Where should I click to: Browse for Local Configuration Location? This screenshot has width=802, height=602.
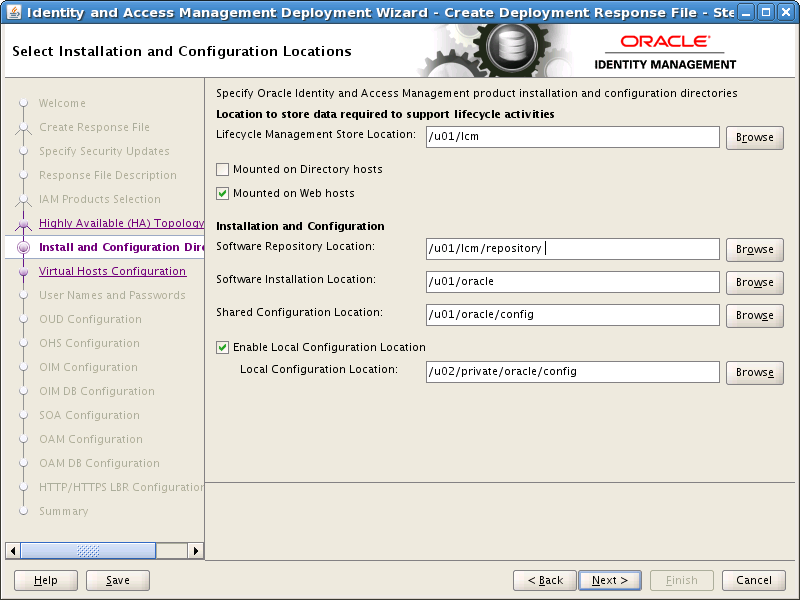pos(754,372)
